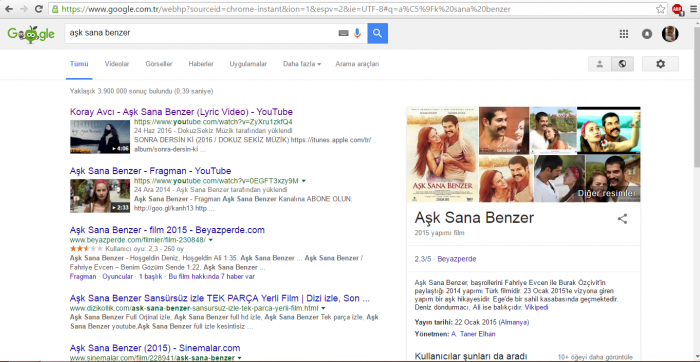Open the settings gear icon

coord(660,64)
